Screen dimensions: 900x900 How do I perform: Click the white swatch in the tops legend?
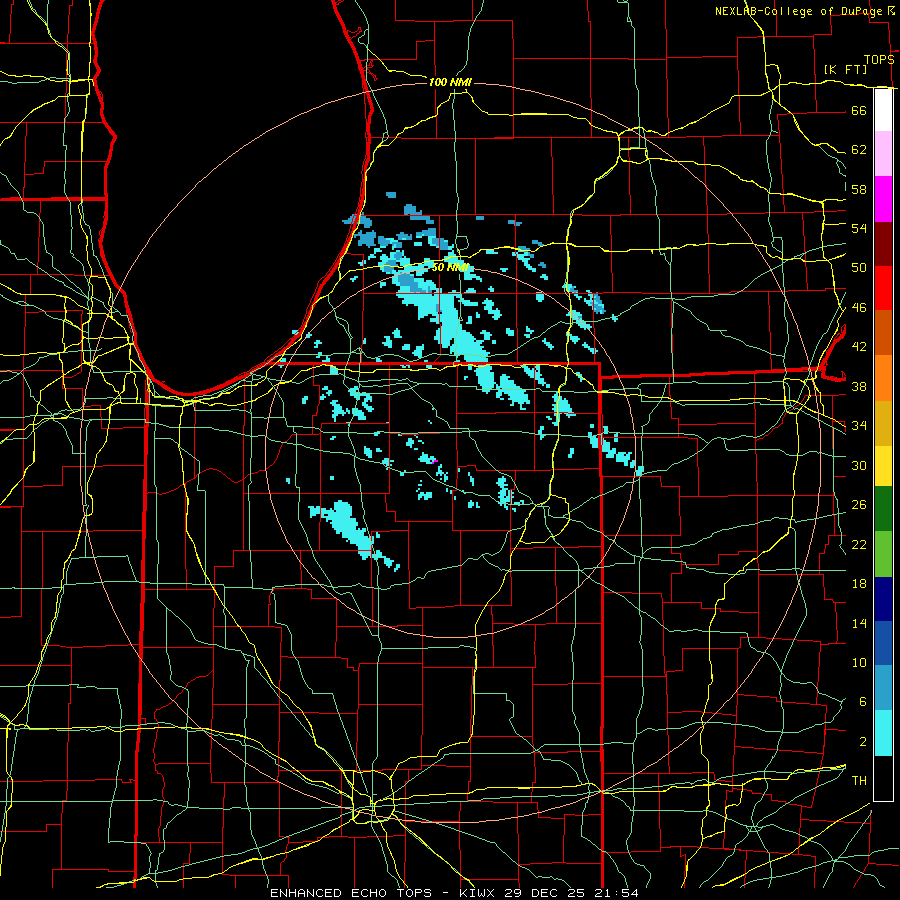(x=883, y=110)
